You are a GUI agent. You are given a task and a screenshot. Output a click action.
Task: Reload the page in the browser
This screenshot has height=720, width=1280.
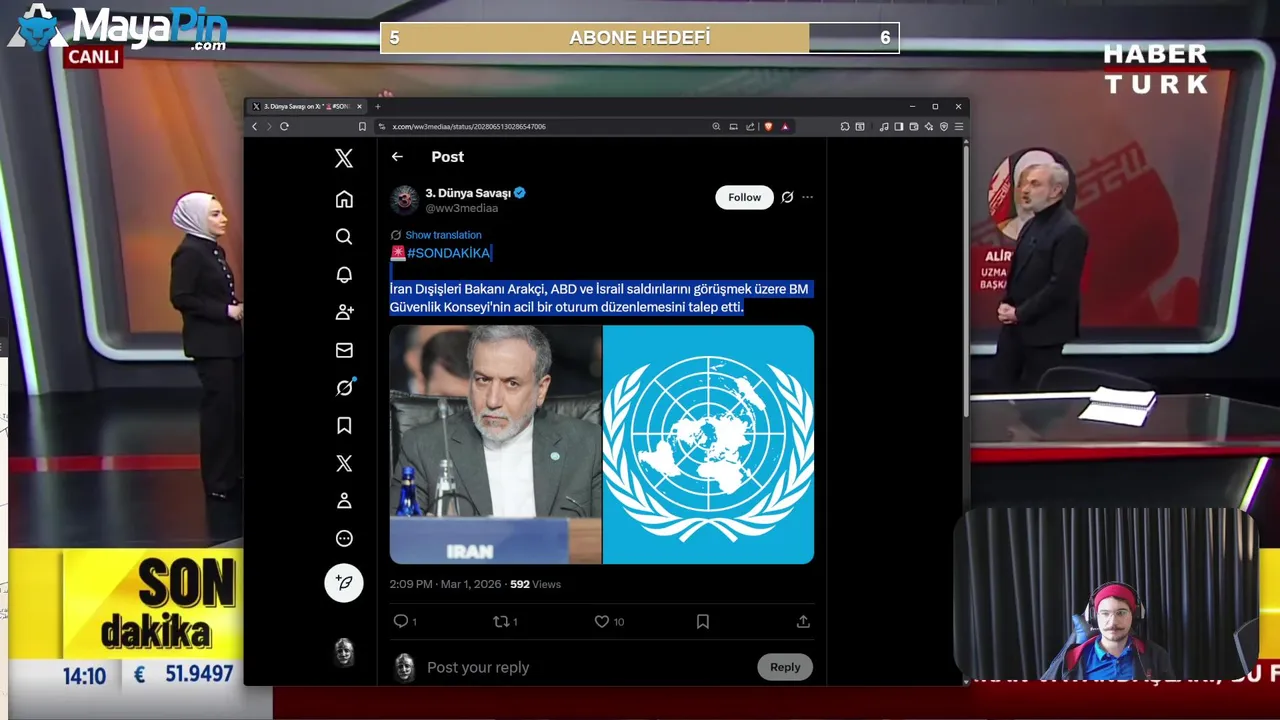click(284, 126)
